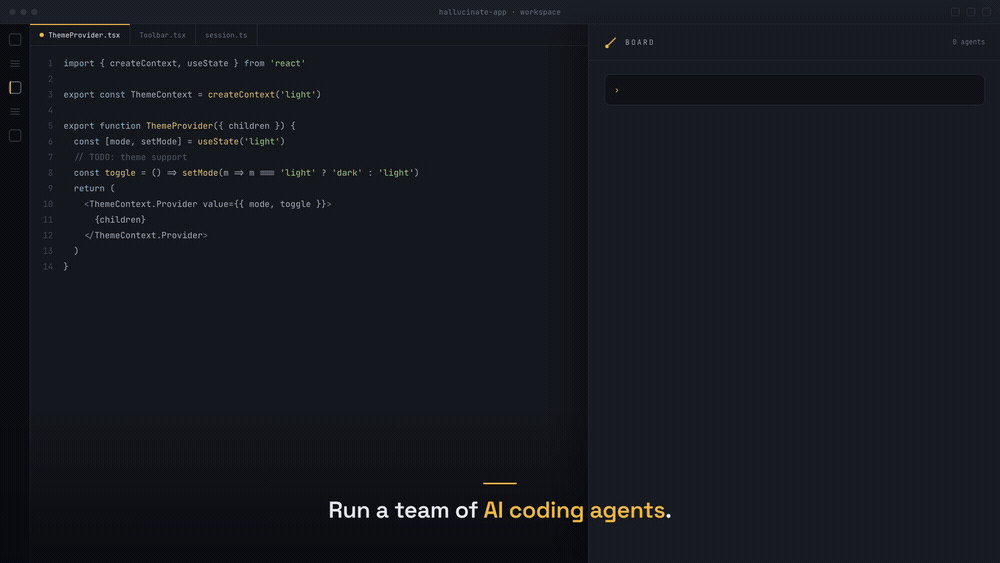Viewport: 1000px width, 563px height.
Task: Click the bottommost square icon in the left sidebar
Action: tap(15, 135)
